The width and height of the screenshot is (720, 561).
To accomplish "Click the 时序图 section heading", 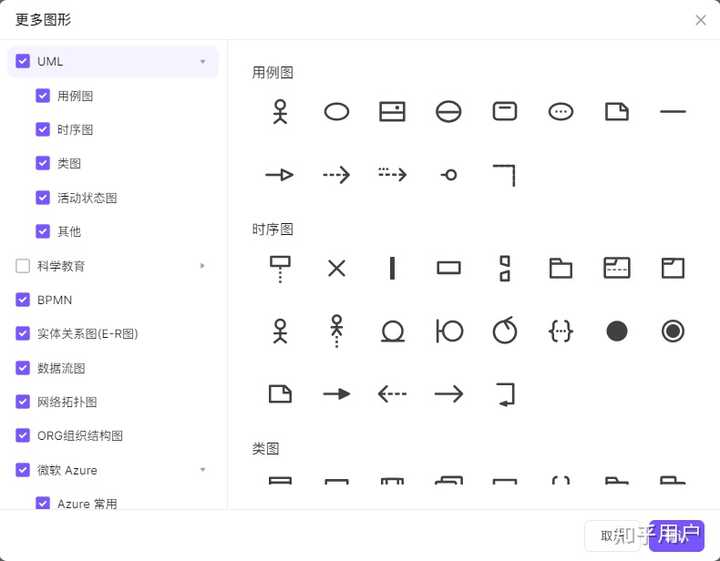I will pos(272,229).
